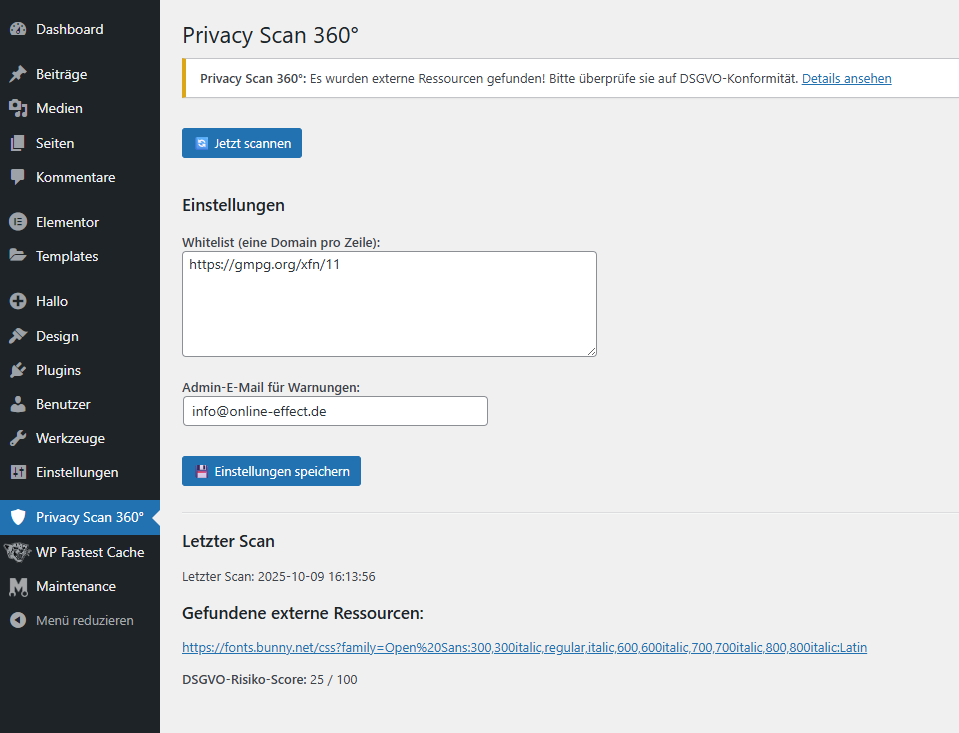Viewport: 959px width, 733px height.
Task: Click the Kommentare speech bubble icon
Action: (x=17, y=177)
